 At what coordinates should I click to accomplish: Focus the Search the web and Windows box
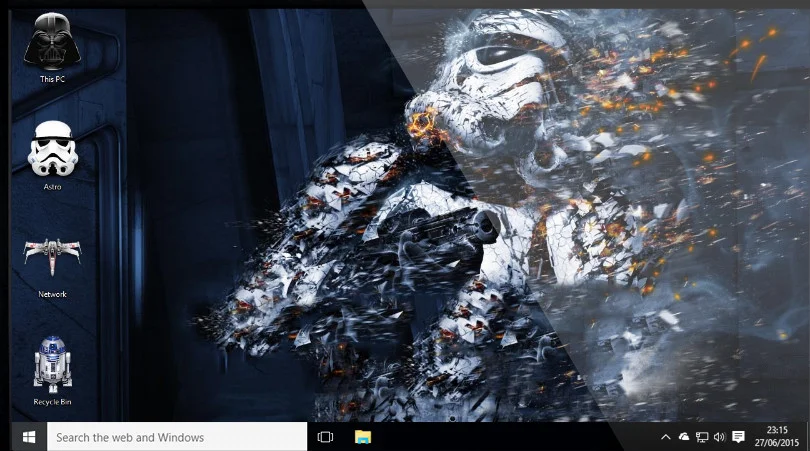click(177, 437)
